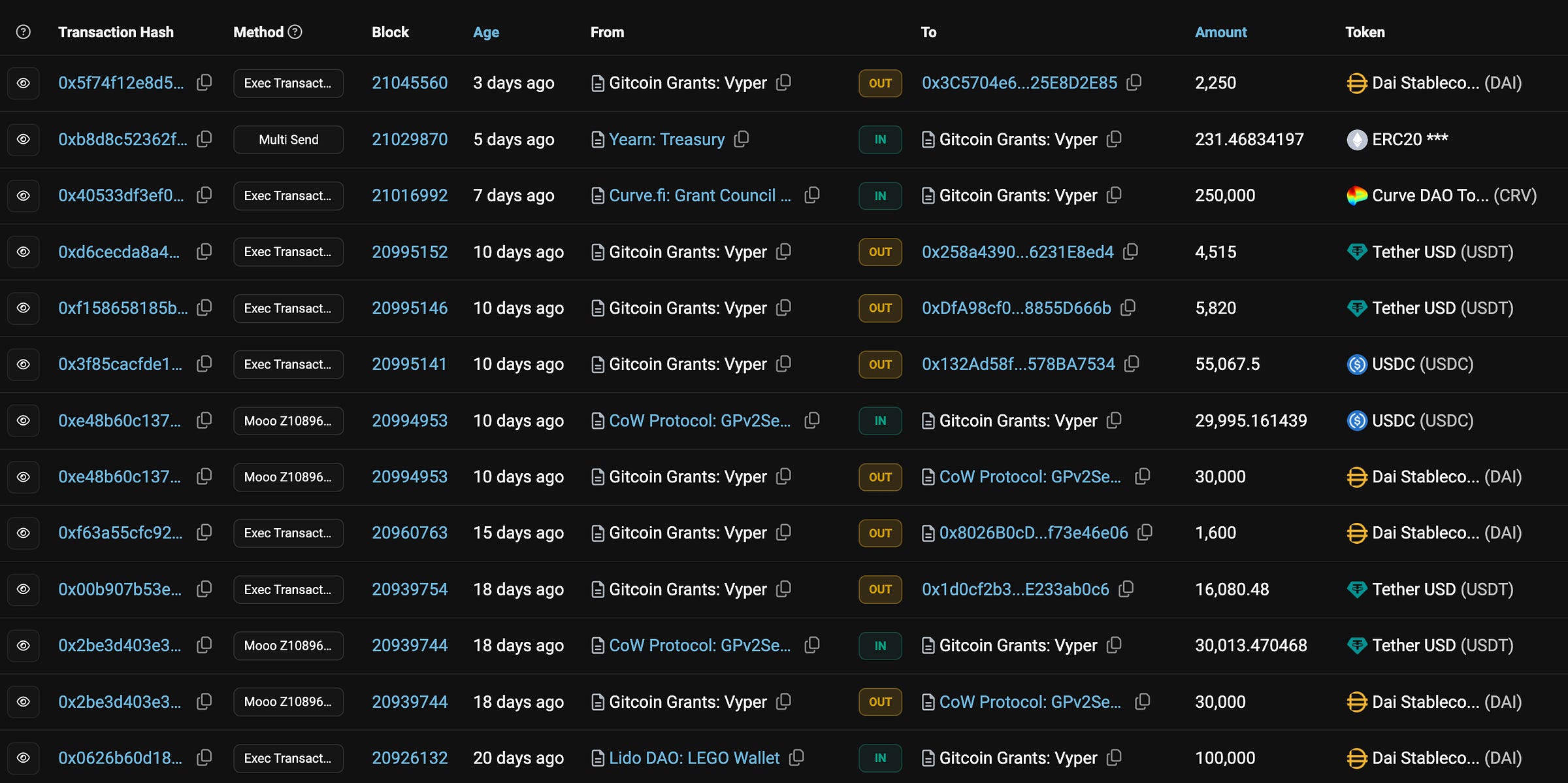Open Curve.fi: Grant Council address
The image size is (1568, 783).
(x=700, y=195)
